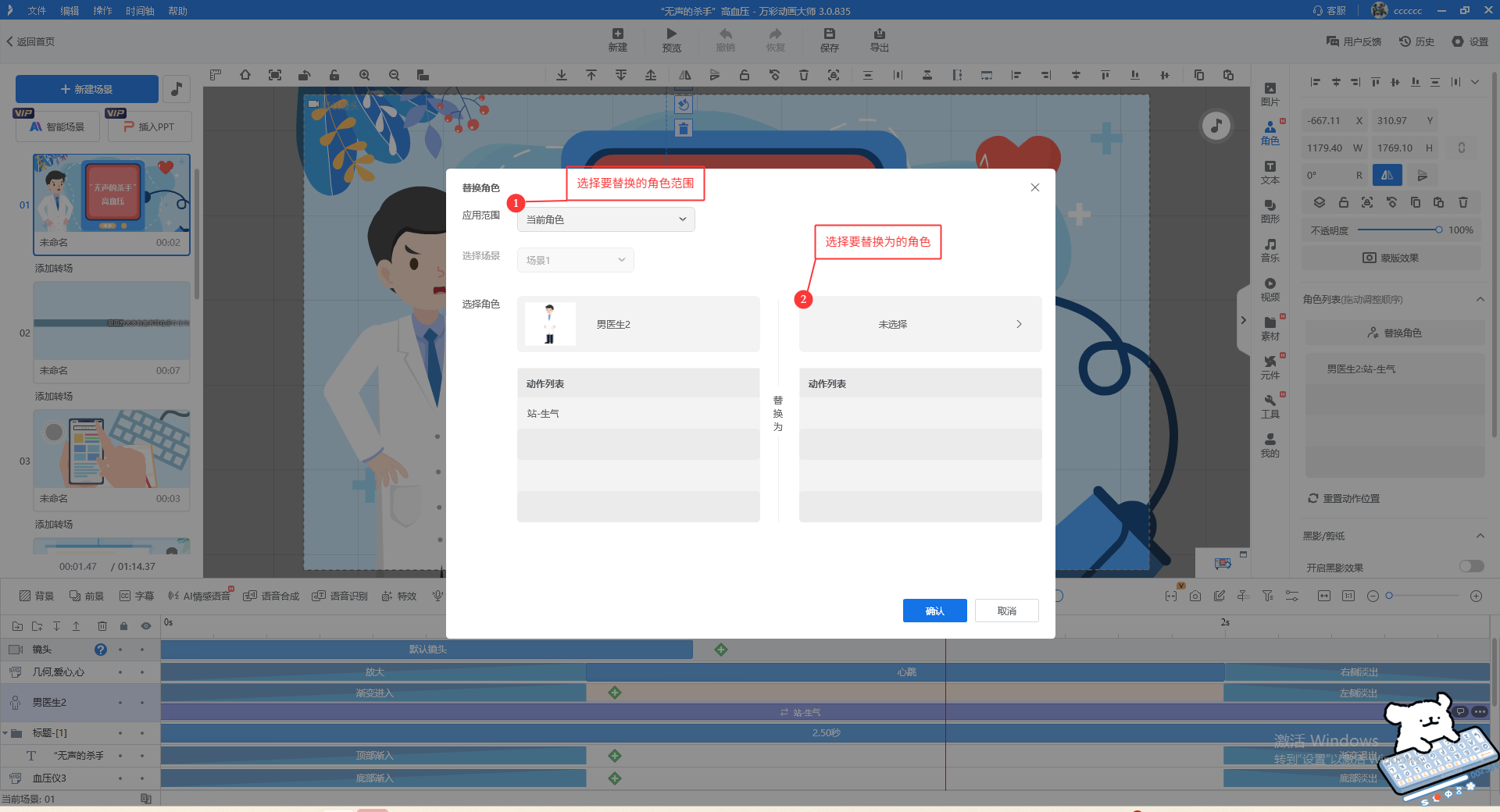Click the blue Confirm button
This screenshot has height=812, width=1500.
pyautogui.click(x=934, y=611)
